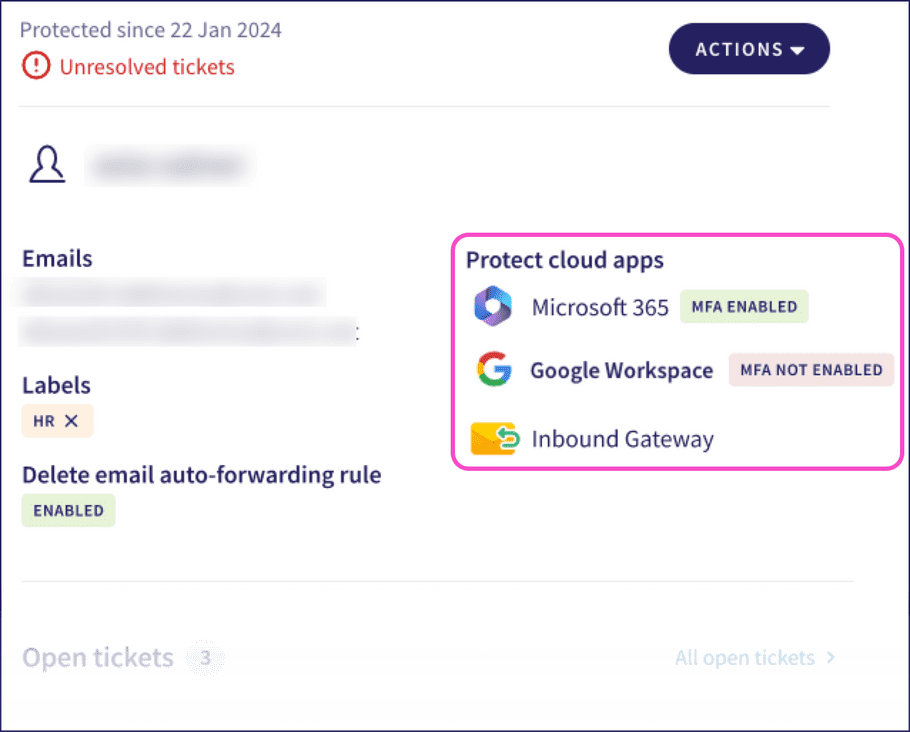Toggle the auto-forwarding rule ENABLED badge
Viewport: 910px width, 732px height.
point(68,510)
